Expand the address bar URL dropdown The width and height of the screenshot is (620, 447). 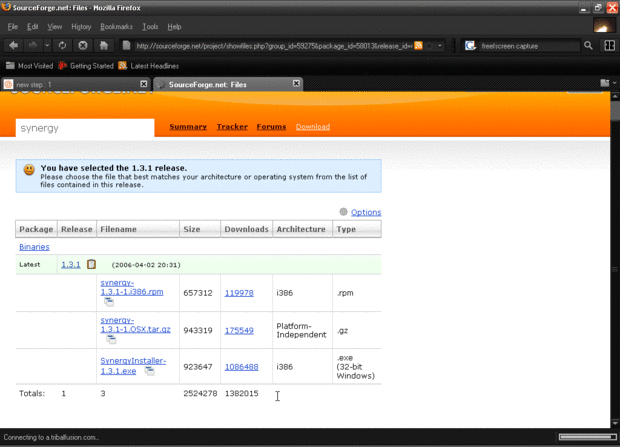pos(440,46)
